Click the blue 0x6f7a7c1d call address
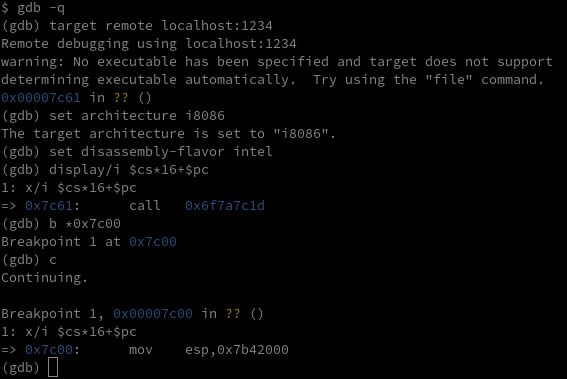This screenshot has height=379, width=567. point(225,205)
